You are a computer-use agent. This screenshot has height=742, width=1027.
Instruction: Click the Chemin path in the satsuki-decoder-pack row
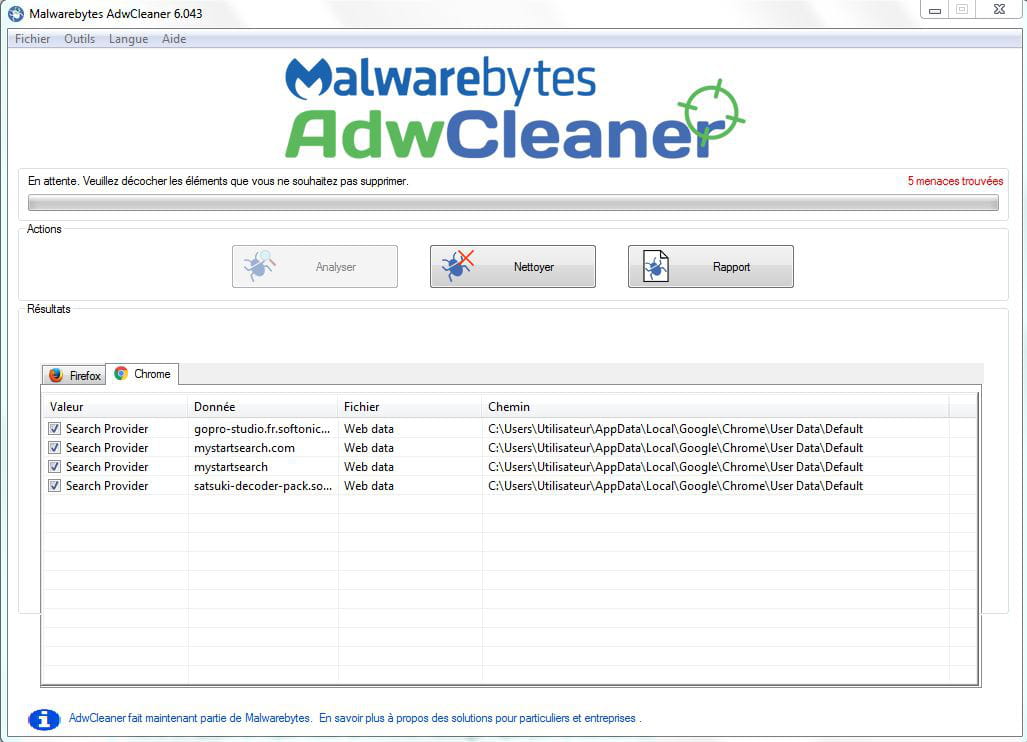(675, 486)
